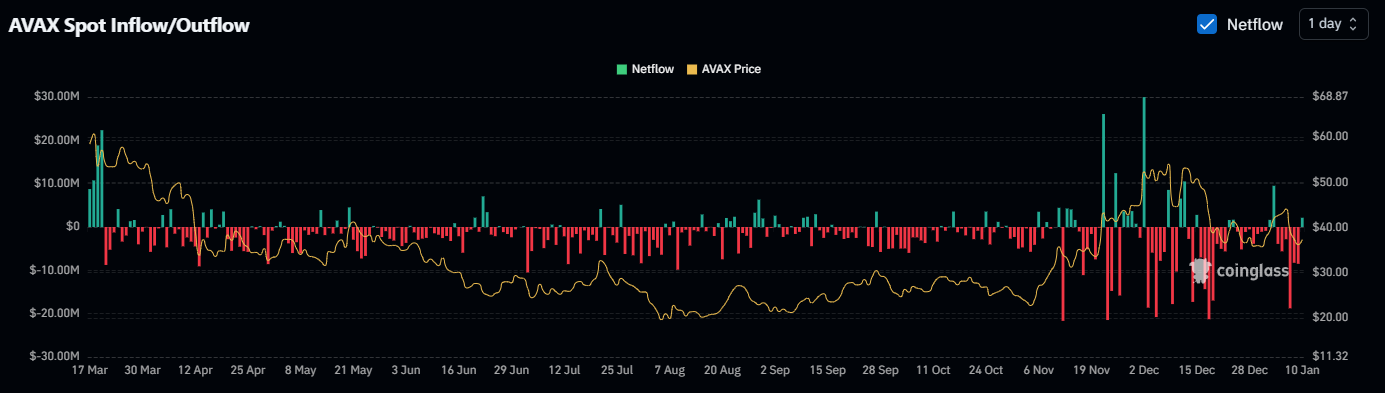Image resolution: width=1385 pixels, height=393 pixels.
Task: Click the 8 May date label
Action: click(x=300, y=370)
